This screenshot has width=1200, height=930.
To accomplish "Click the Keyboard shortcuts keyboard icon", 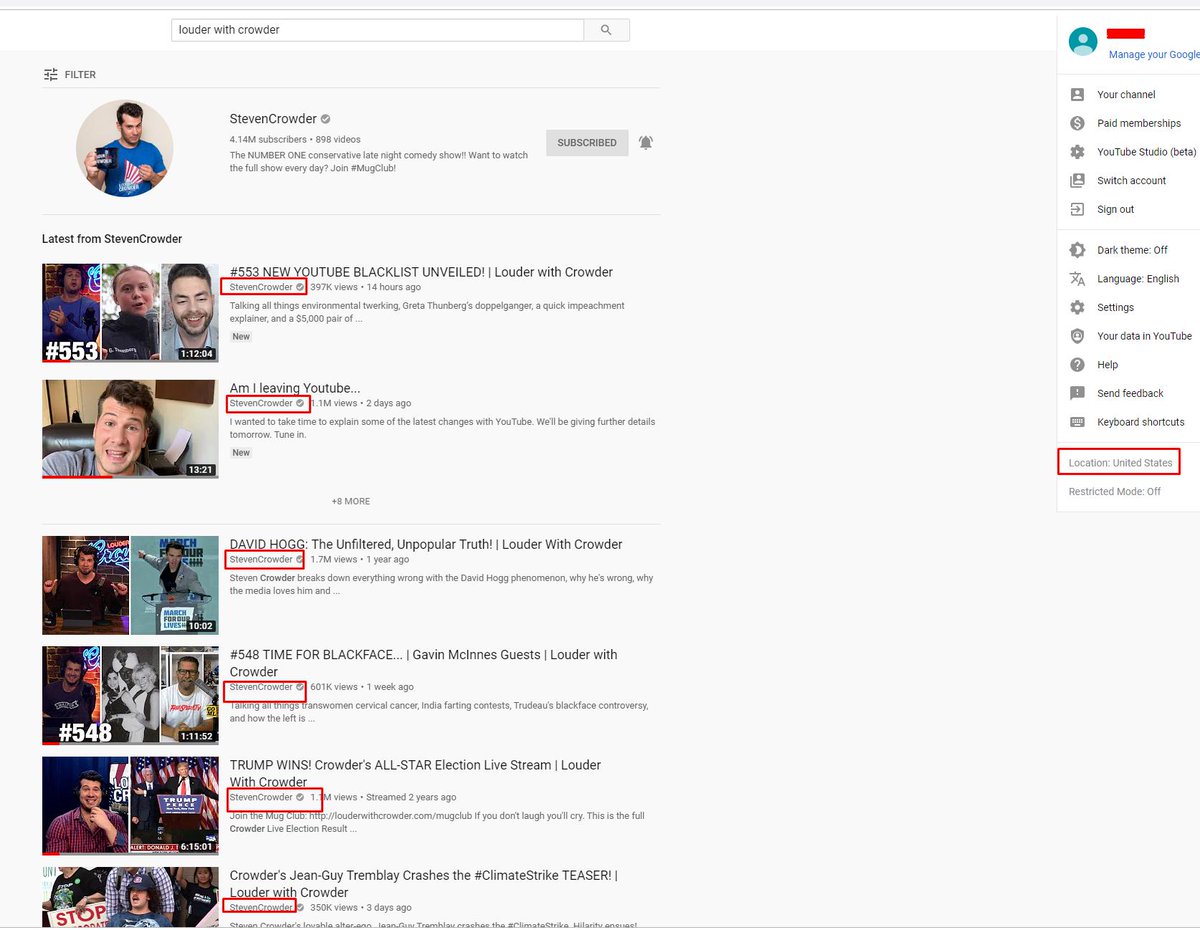I will (1077, 422).
